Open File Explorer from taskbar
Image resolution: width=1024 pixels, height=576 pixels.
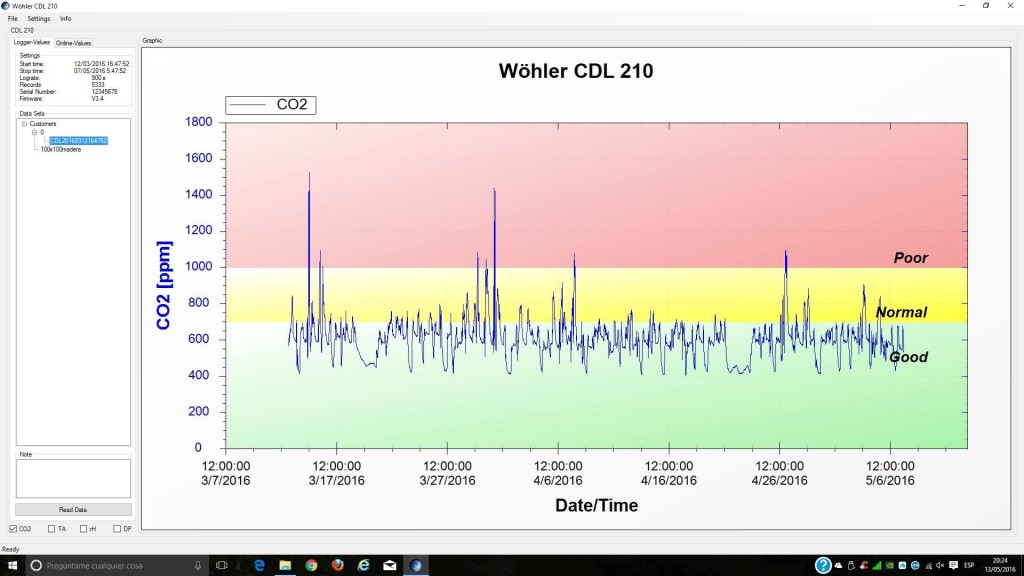[285, 566]
